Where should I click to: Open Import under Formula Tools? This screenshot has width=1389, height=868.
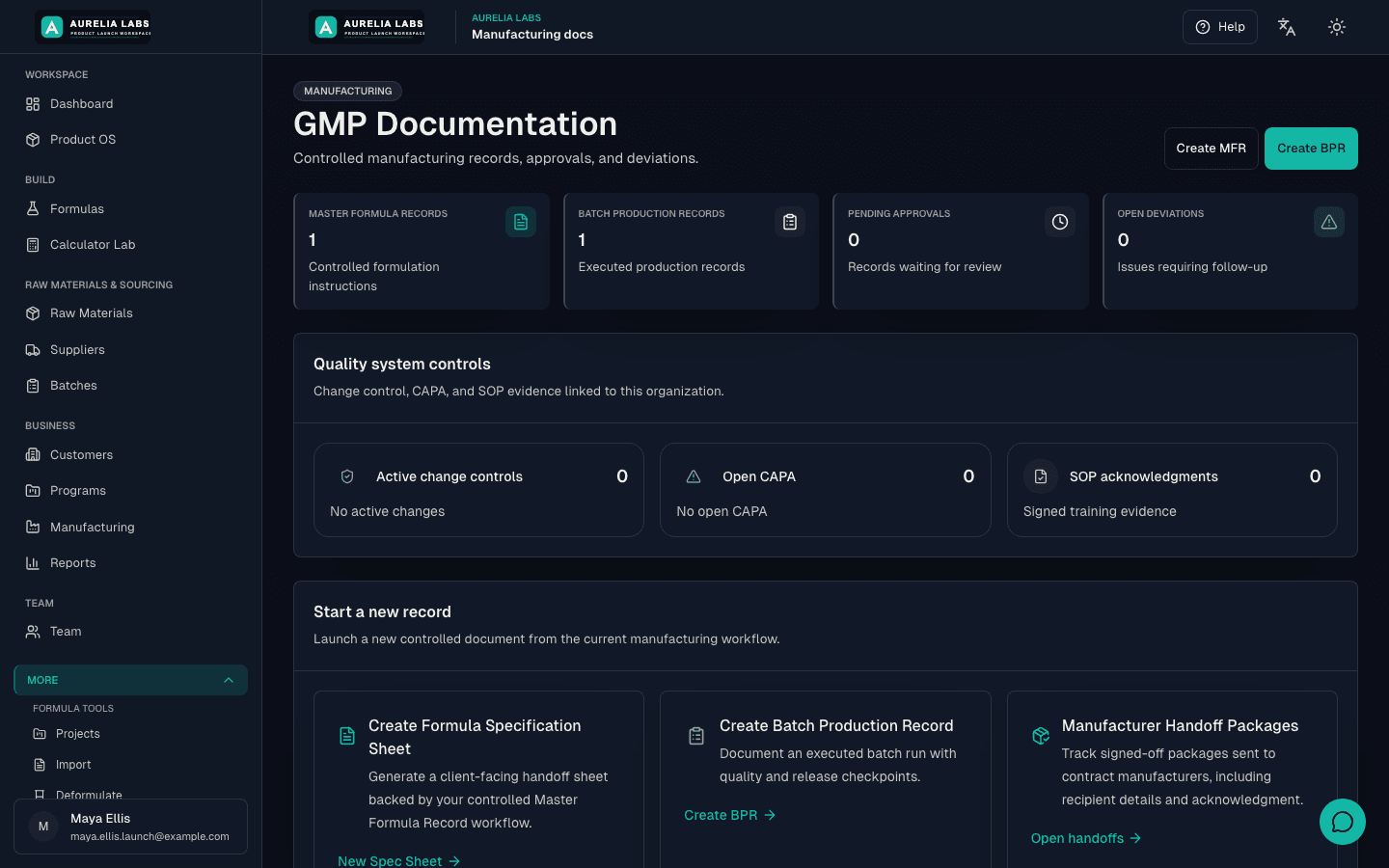(x=134, y=765)
